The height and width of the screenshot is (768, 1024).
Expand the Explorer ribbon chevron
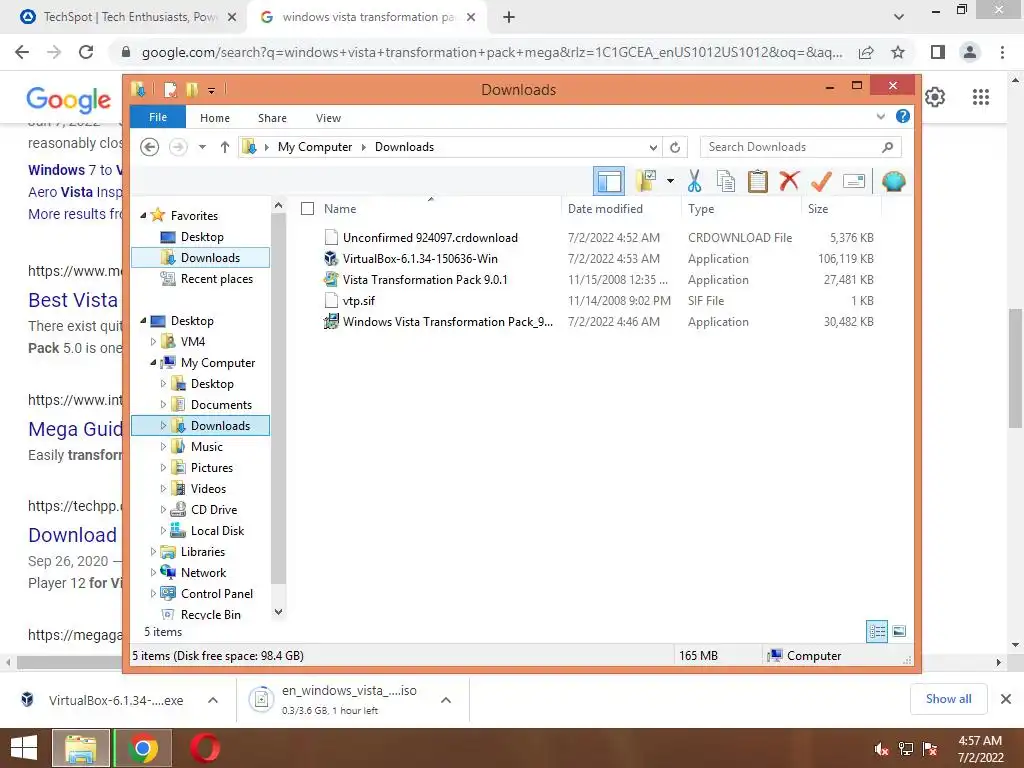[x=880, y=116]
